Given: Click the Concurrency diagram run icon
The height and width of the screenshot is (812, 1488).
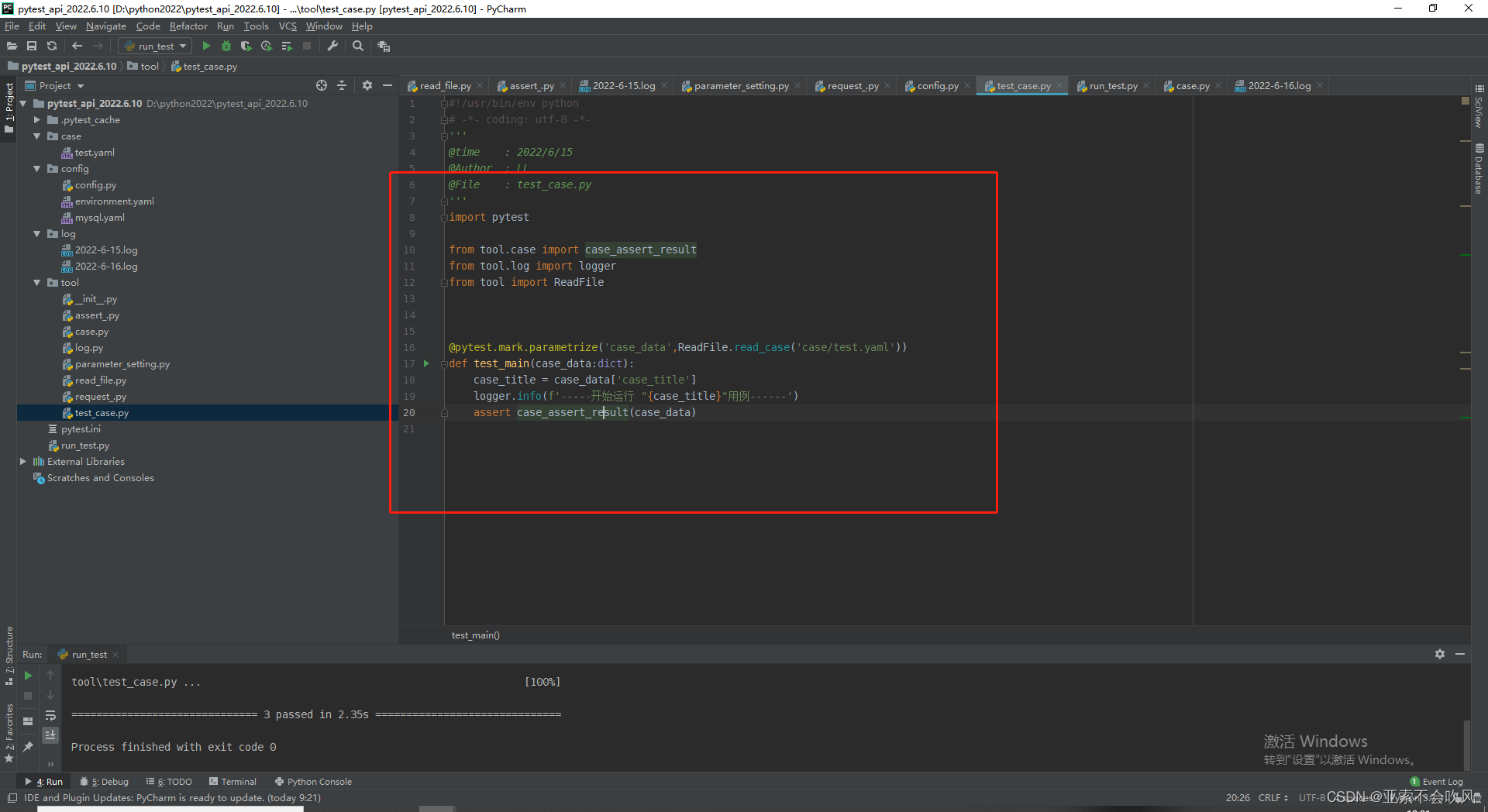Looking at the screenshot, I should tap(287, 46).
